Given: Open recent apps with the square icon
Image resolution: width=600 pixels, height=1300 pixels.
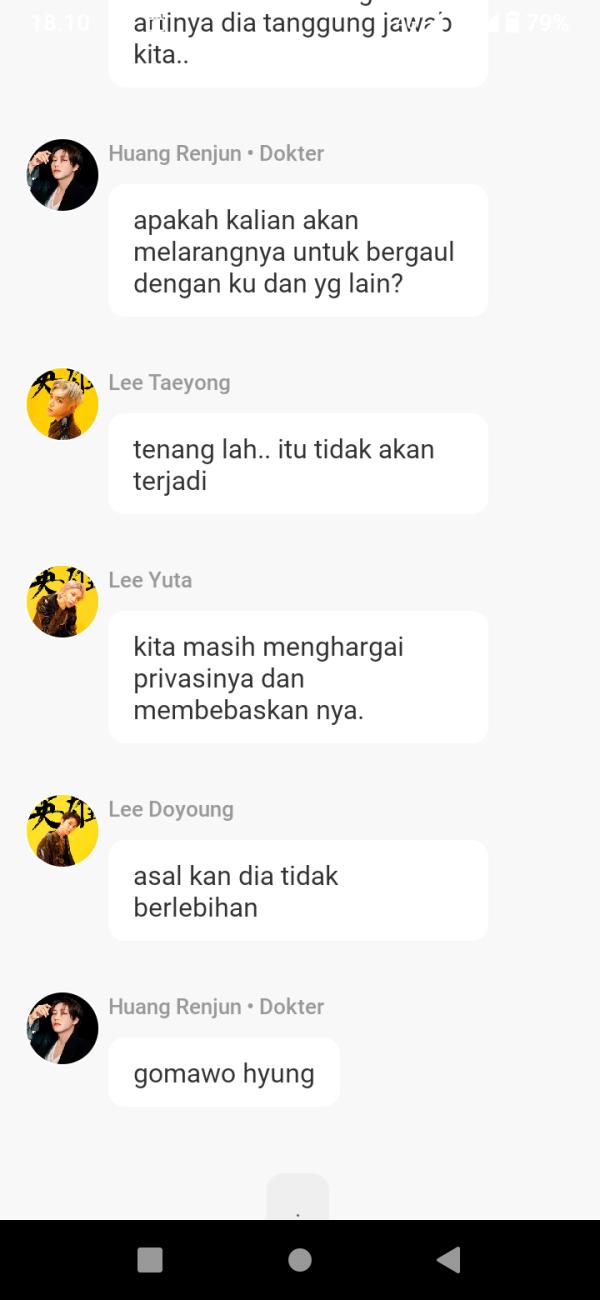Looking at the screenshot, I should (x=150, y=1259).
